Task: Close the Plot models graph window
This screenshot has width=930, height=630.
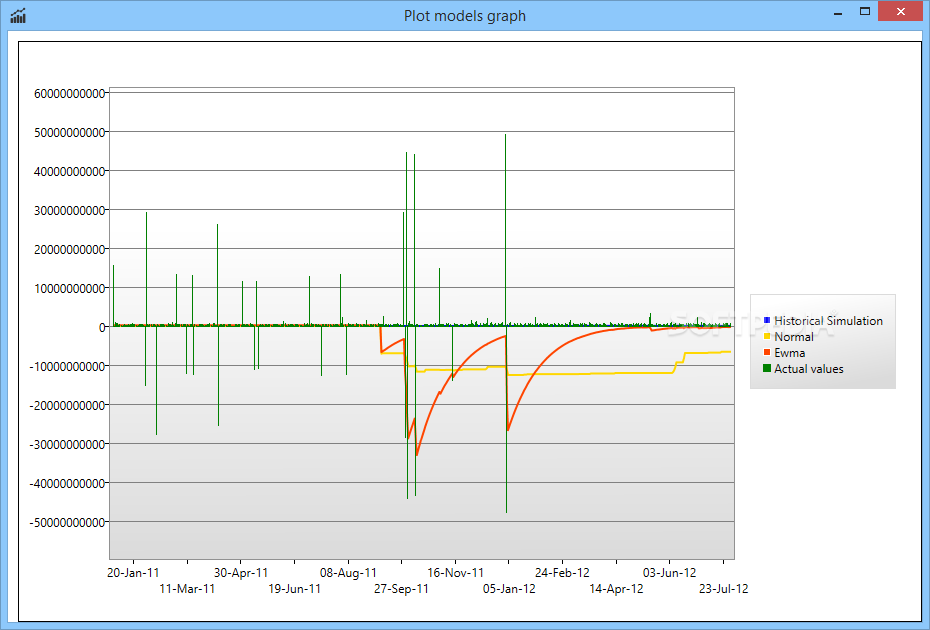Action: click(x=901, y=12)
